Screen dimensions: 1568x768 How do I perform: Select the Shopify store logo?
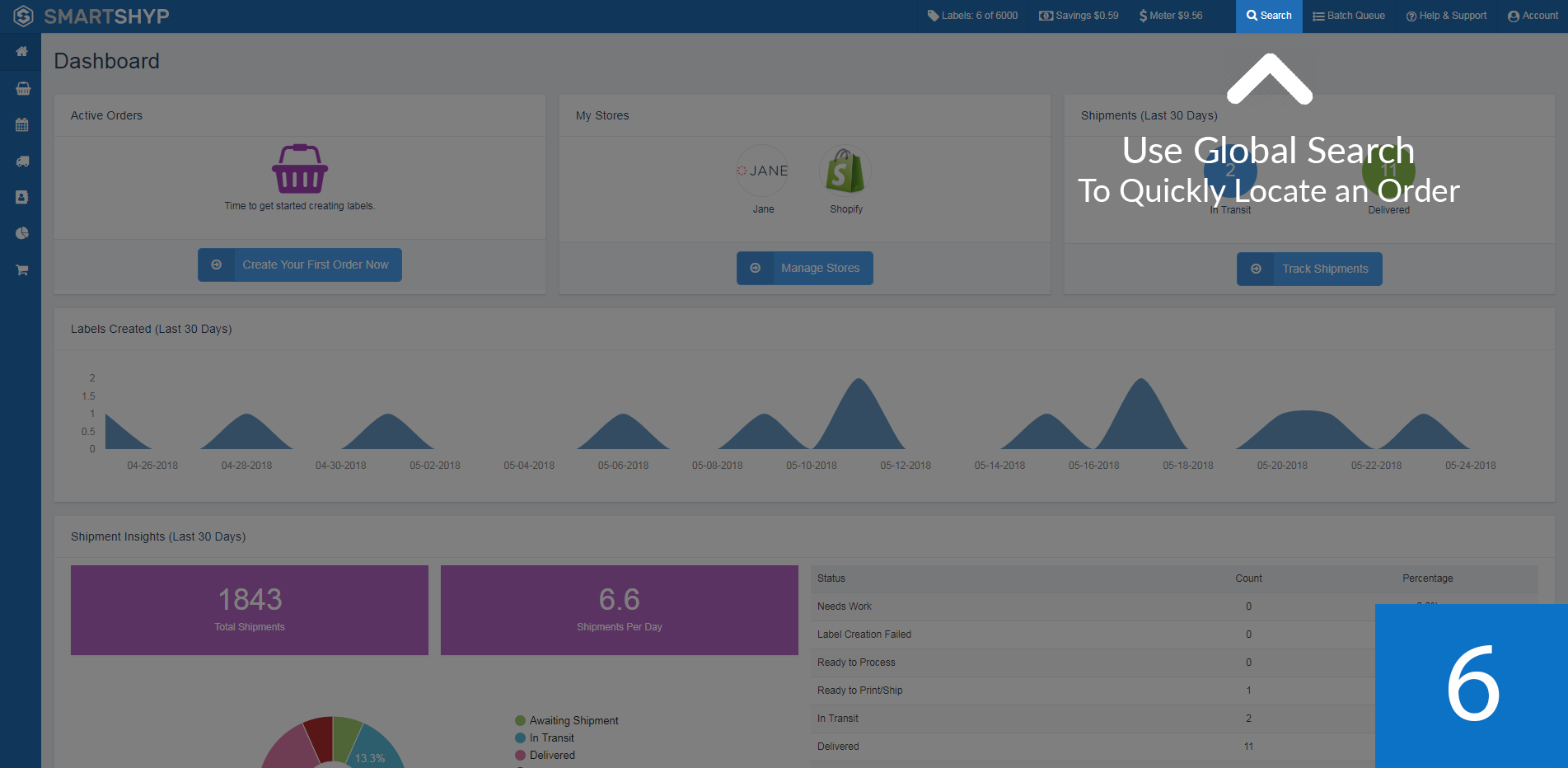point(845,171)
